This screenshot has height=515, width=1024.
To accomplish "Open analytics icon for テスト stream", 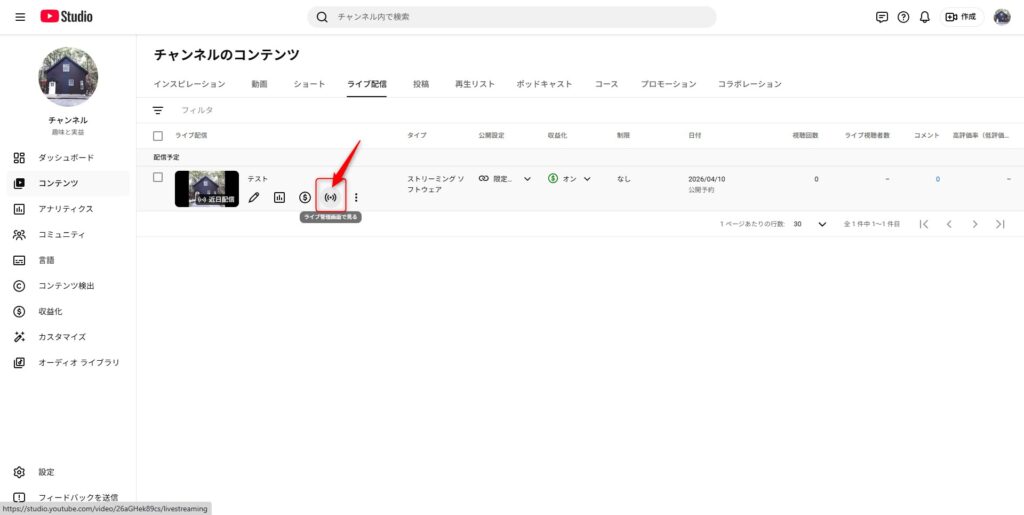I will click(x=280, y=197).
